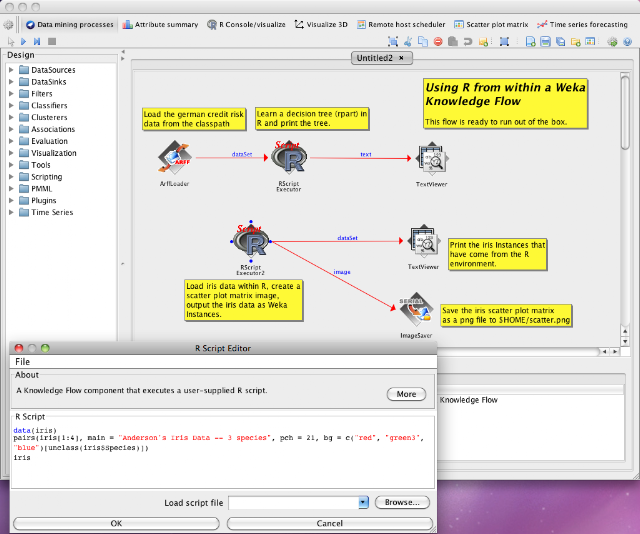Screen dimensions: 640x534
Task: Expand Visualization folder
Action: (11, 153)
